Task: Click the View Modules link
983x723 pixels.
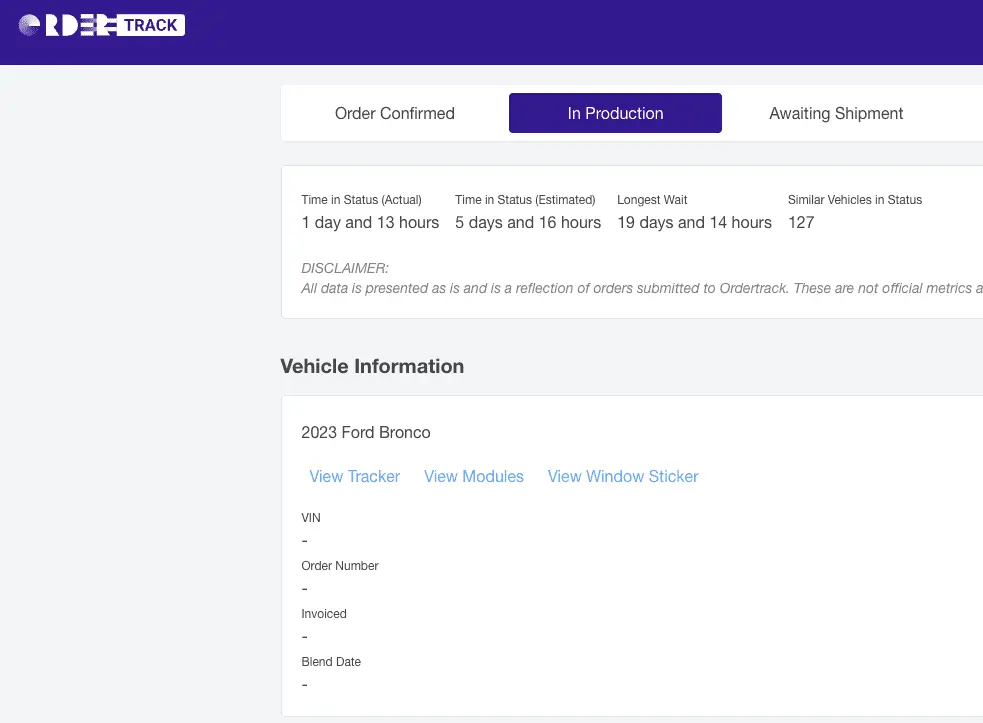Action: 473,476
